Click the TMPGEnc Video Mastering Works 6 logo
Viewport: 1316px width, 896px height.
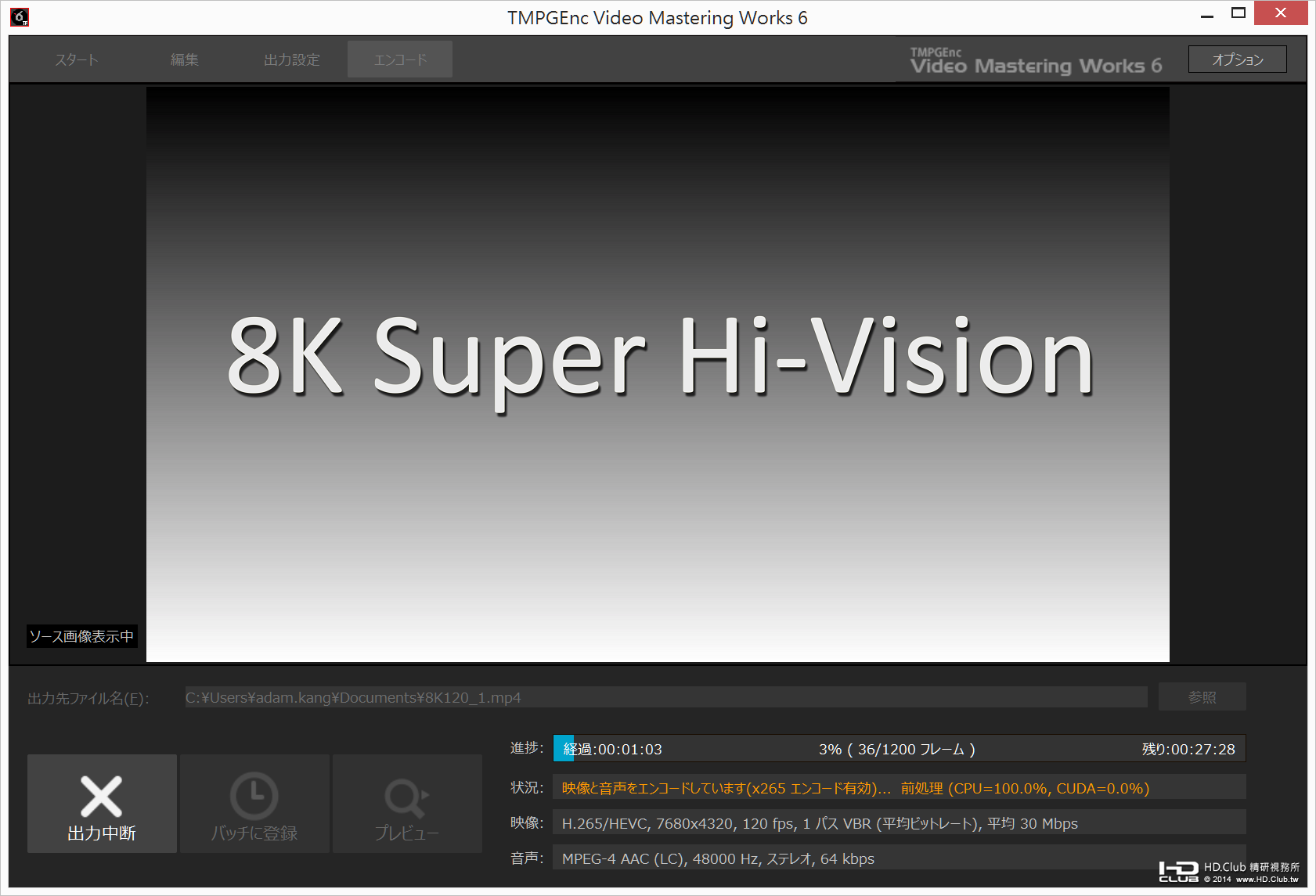coord(1036,60)
